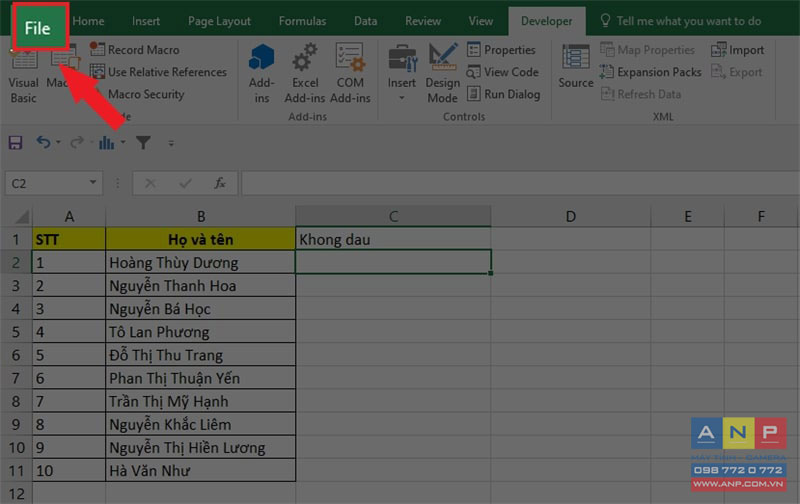Open control Properties

pos(501,49)
